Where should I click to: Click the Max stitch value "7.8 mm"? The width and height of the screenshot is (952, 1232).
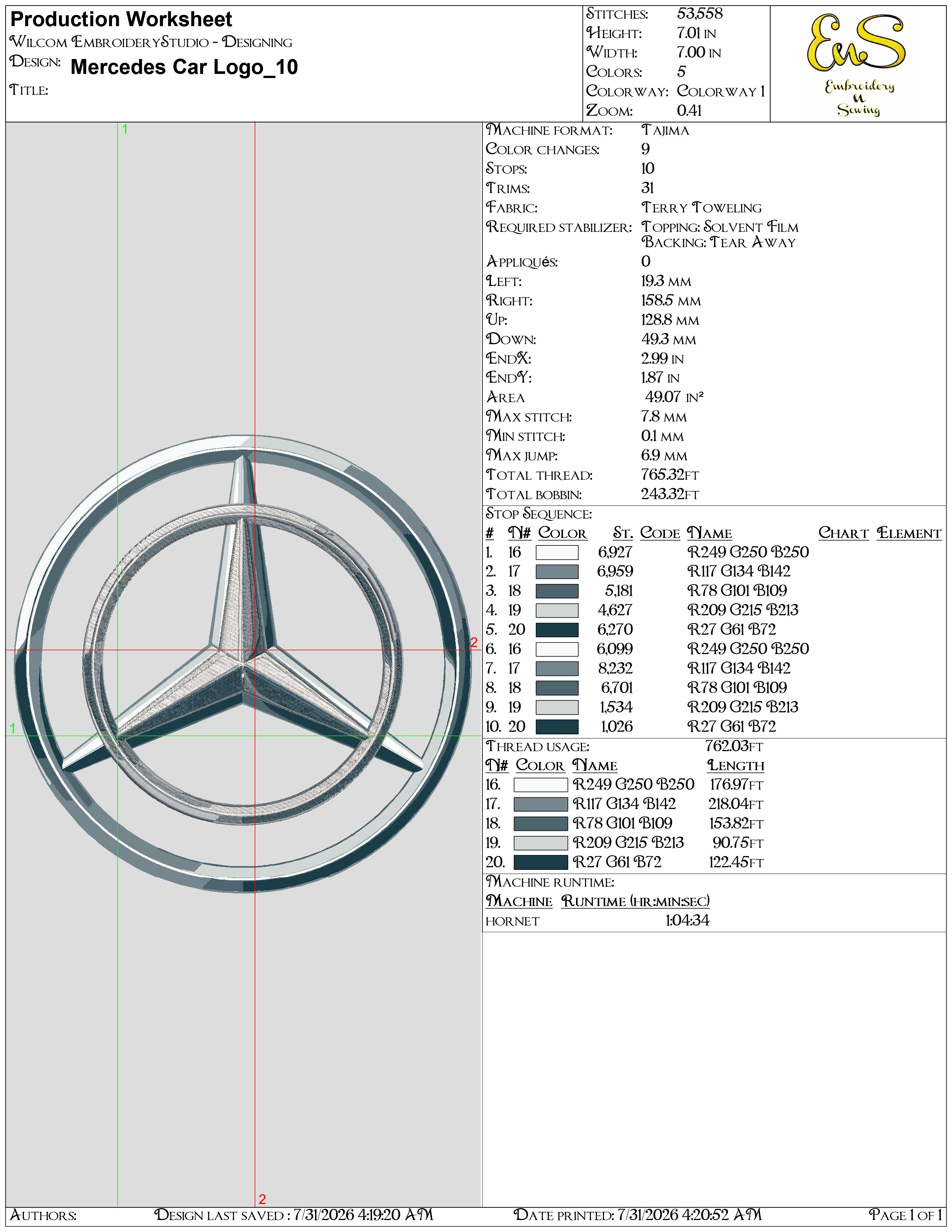[664, 417]
